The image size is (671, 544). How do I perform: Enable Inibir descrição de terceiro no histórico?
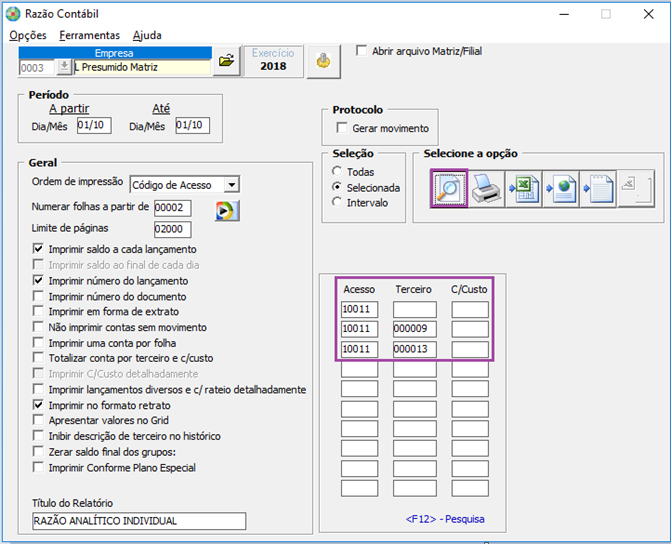pos(38,436)
